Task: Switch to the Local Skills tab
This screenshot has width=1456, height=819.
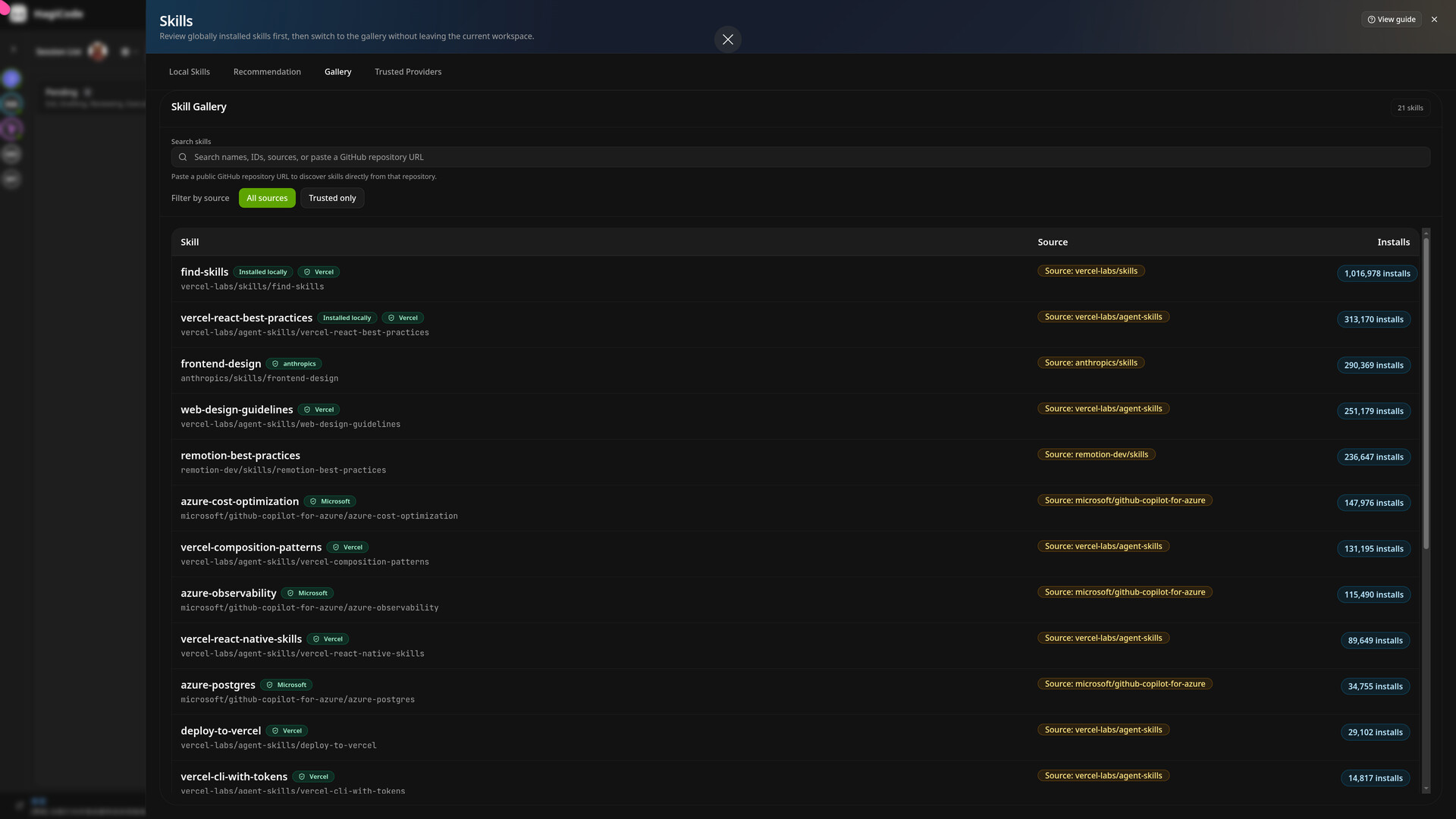Action: click(x=189, y=72)
